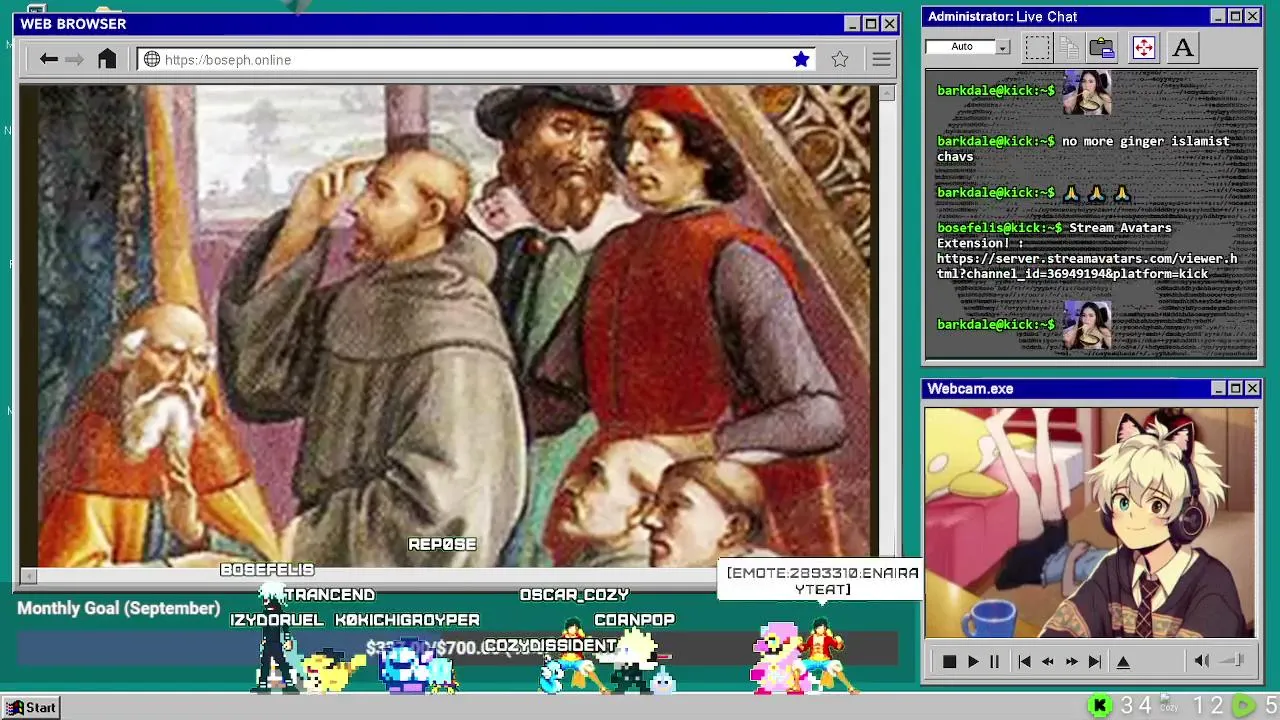This screenshot has height=720, width=1280.
Task: Open the streamavatars viewer link in chat
Action: coord(1087,266)
